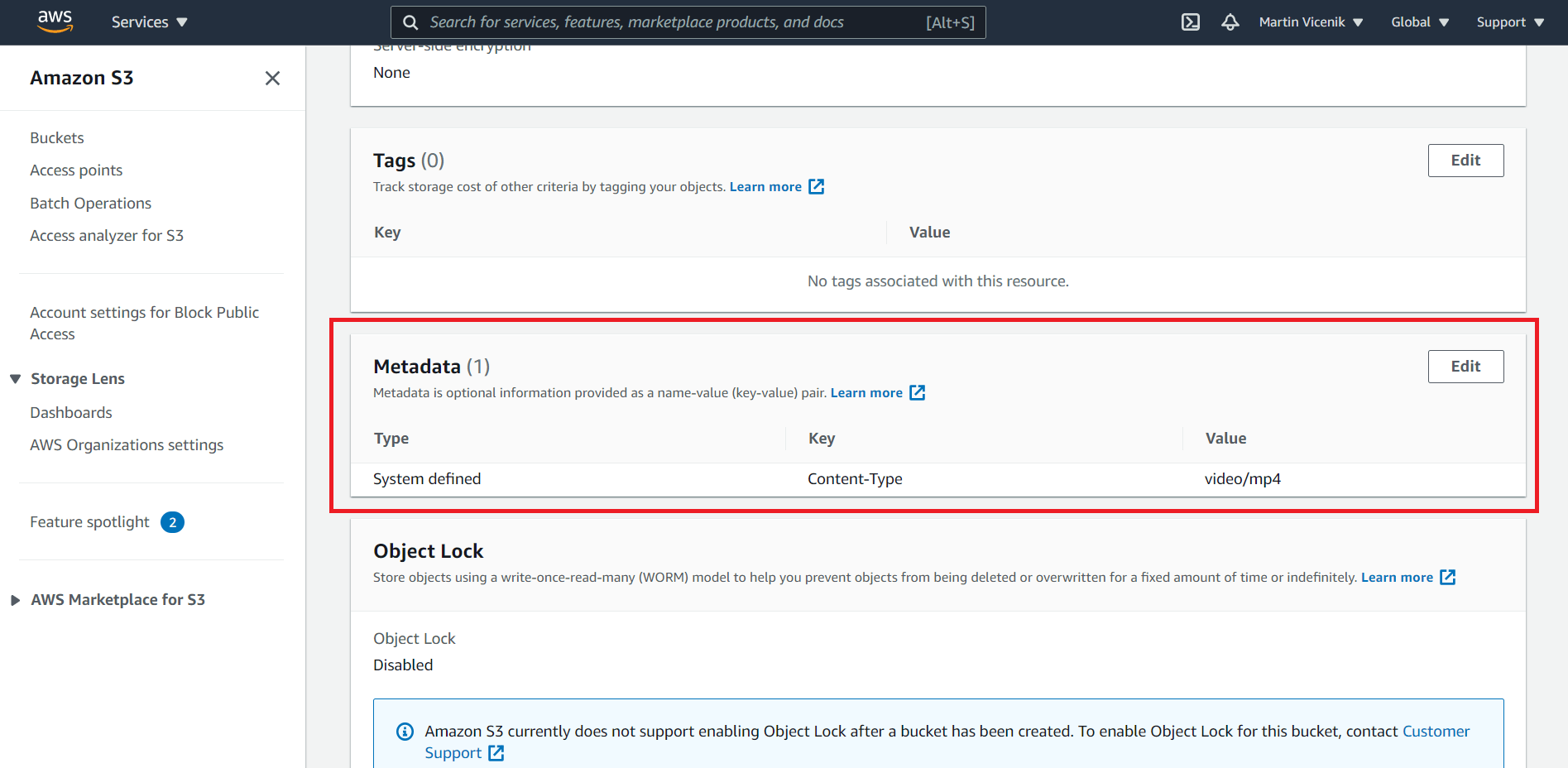Open the Martin Vicenik account menu

click(x=1311, y=22)
